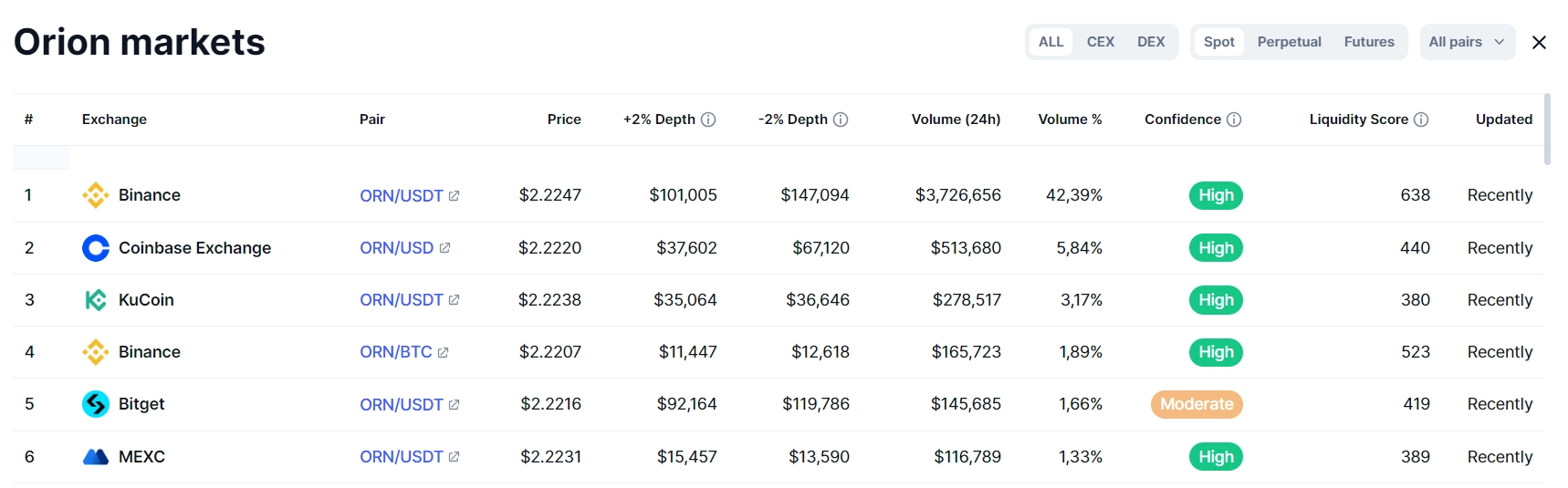Screen dimensions: 1568x488
Task: Click High confidence badge for Coinbase
Action: [x=1216, y=248]
